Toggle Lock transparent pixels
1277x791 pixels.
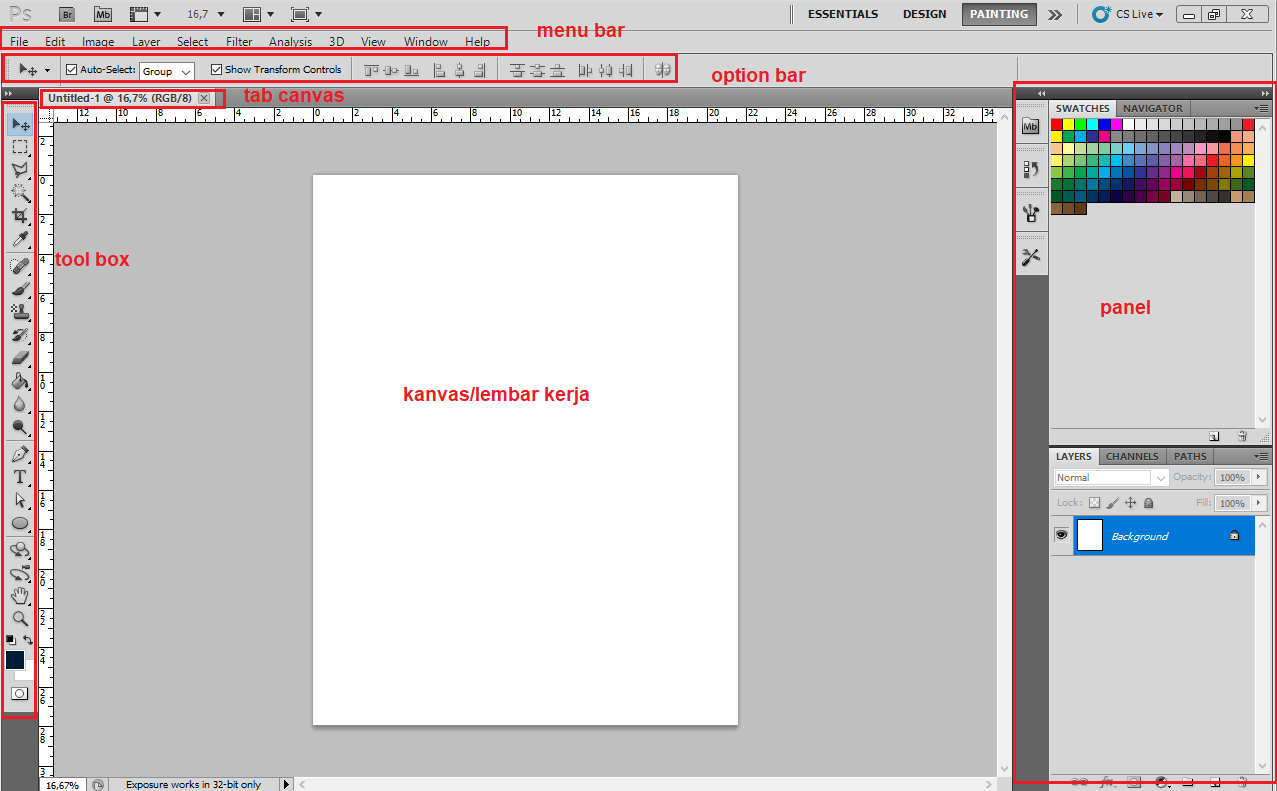click(1094, 503)
